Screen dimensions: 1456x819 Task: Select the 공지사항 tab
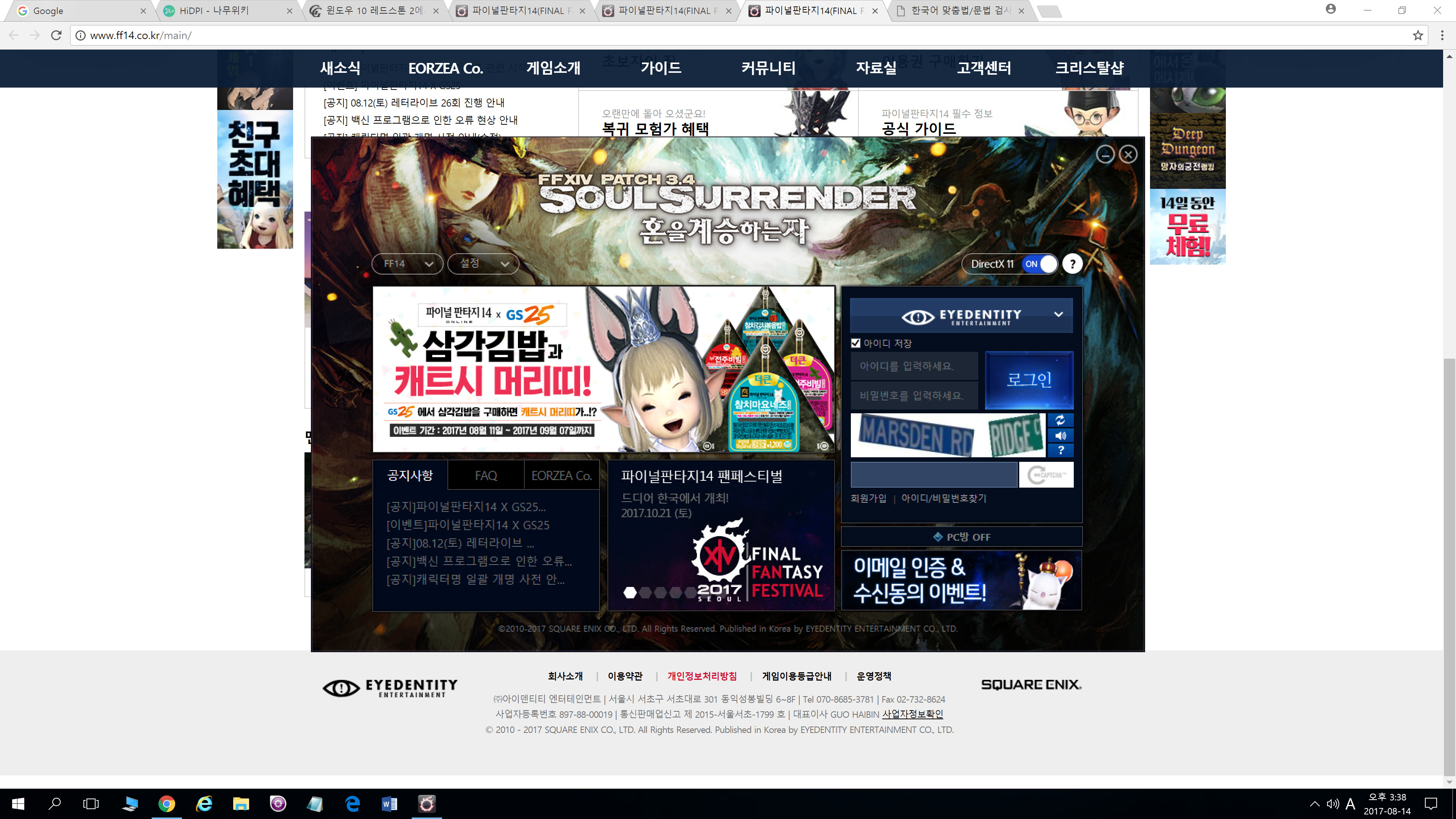410,475
